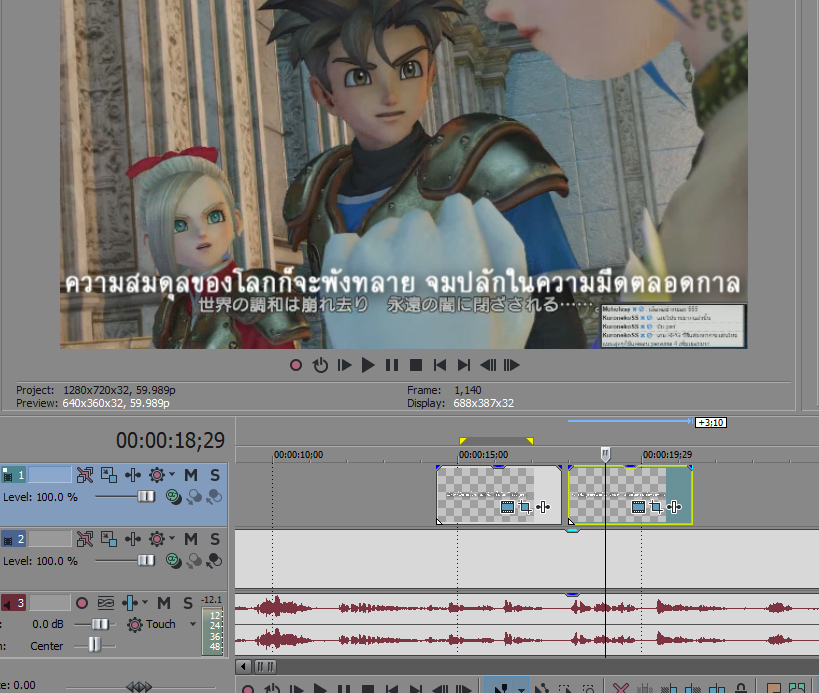This screenshot has width=819, height=693.
Task: Start recording with the preview Record button
Action: pos(296,365)
